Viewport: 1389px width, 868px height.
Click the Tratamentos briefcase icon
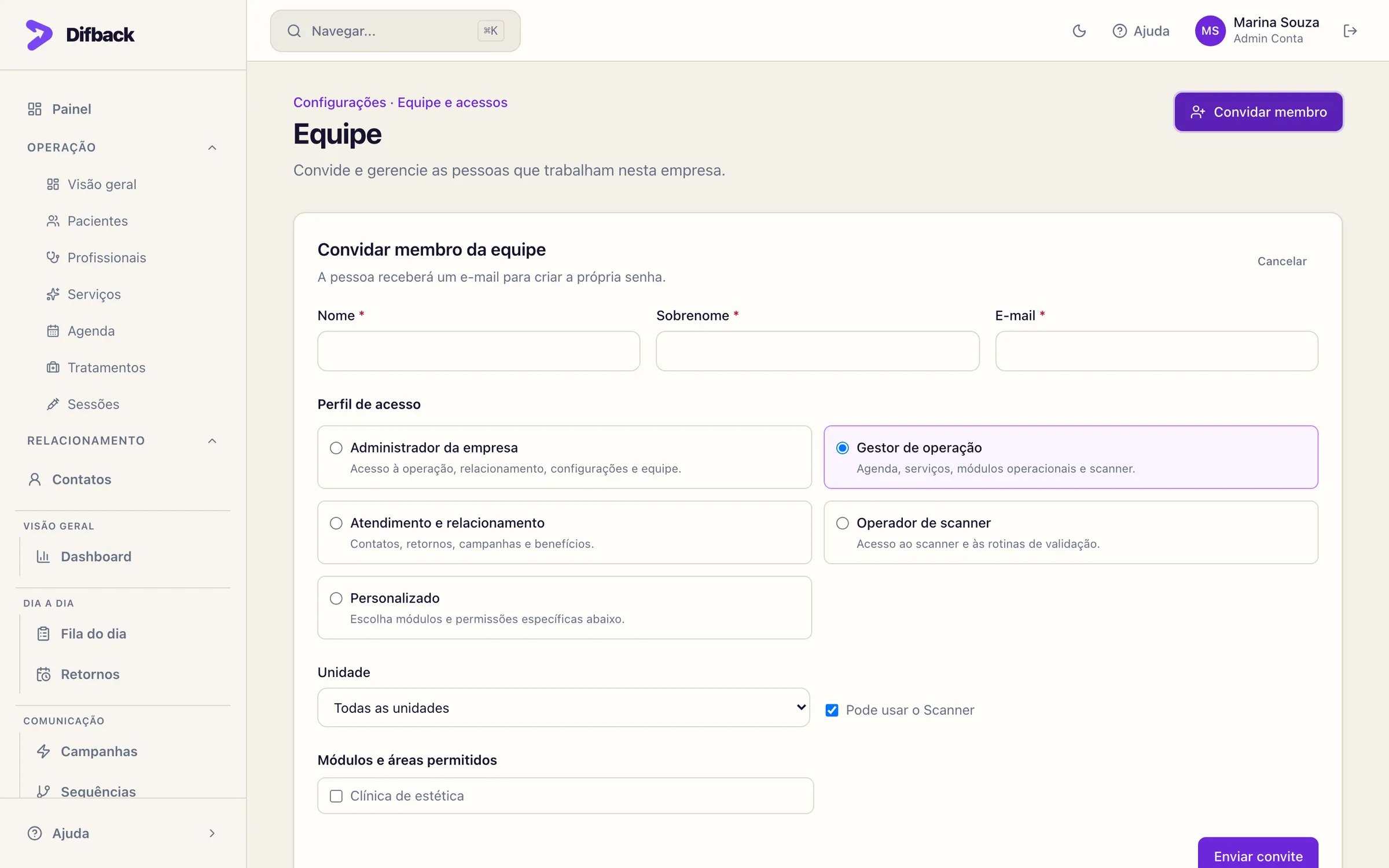53,367
